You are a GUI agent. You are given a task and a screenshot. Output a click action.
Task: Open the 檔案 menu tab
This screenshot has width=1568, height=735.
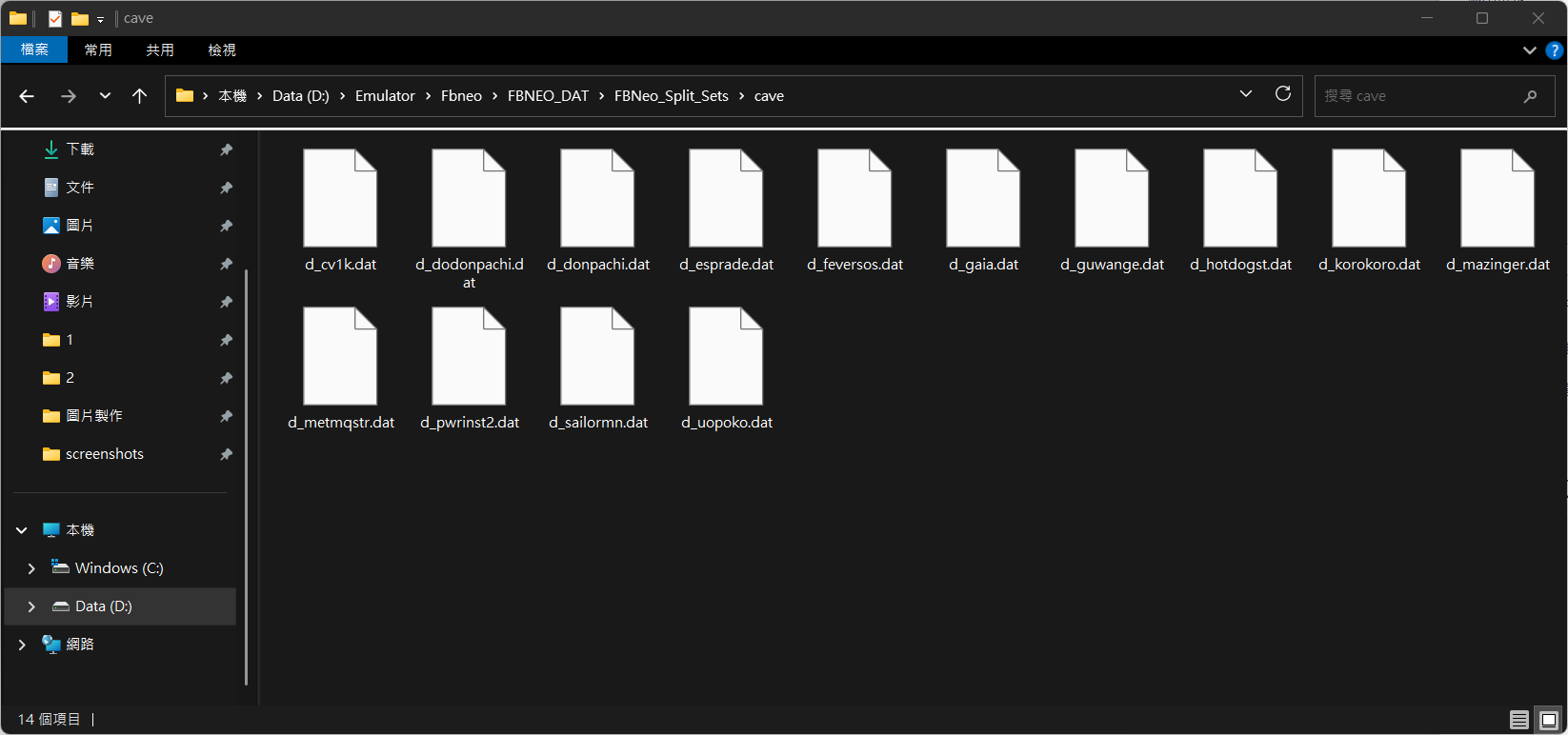click(34, 50)
